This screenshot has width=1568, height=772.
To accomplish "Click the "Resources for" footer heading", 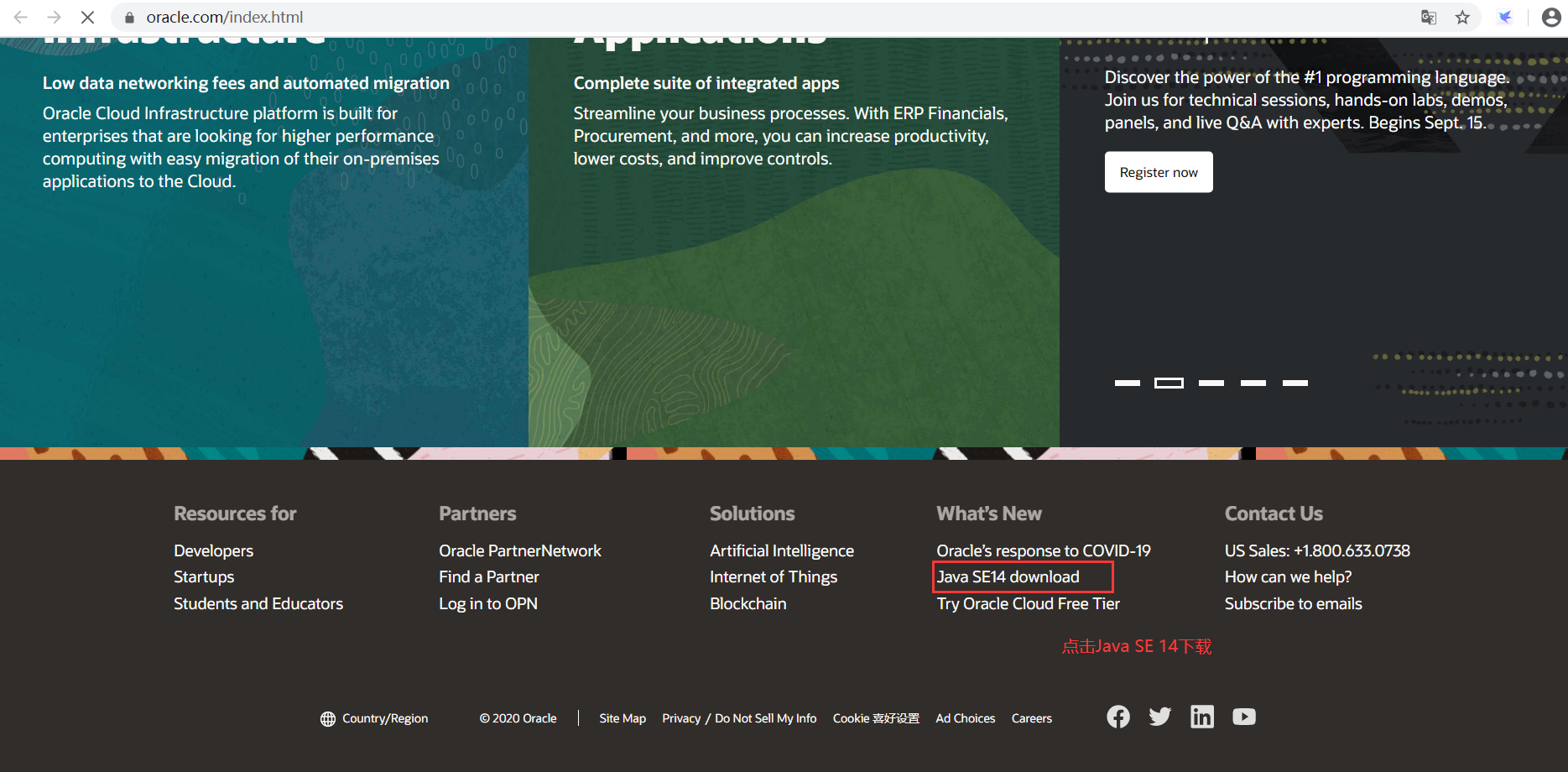I will point(235,514).
